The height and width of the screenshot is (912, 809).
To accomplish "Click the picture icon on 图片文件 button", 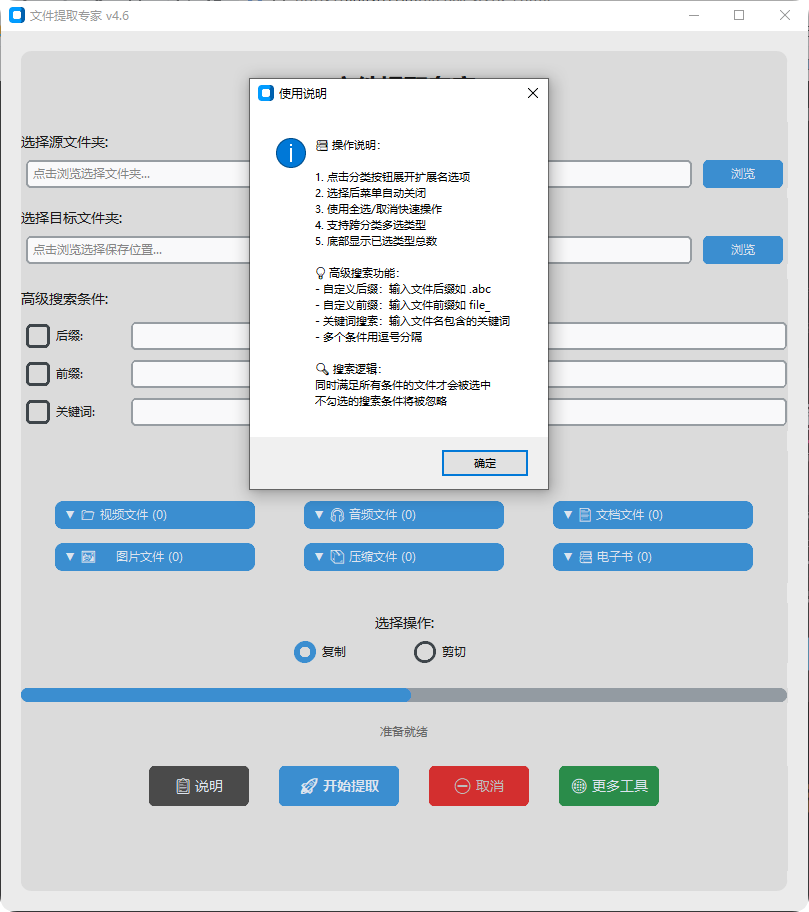I will (x=88, y=557).
